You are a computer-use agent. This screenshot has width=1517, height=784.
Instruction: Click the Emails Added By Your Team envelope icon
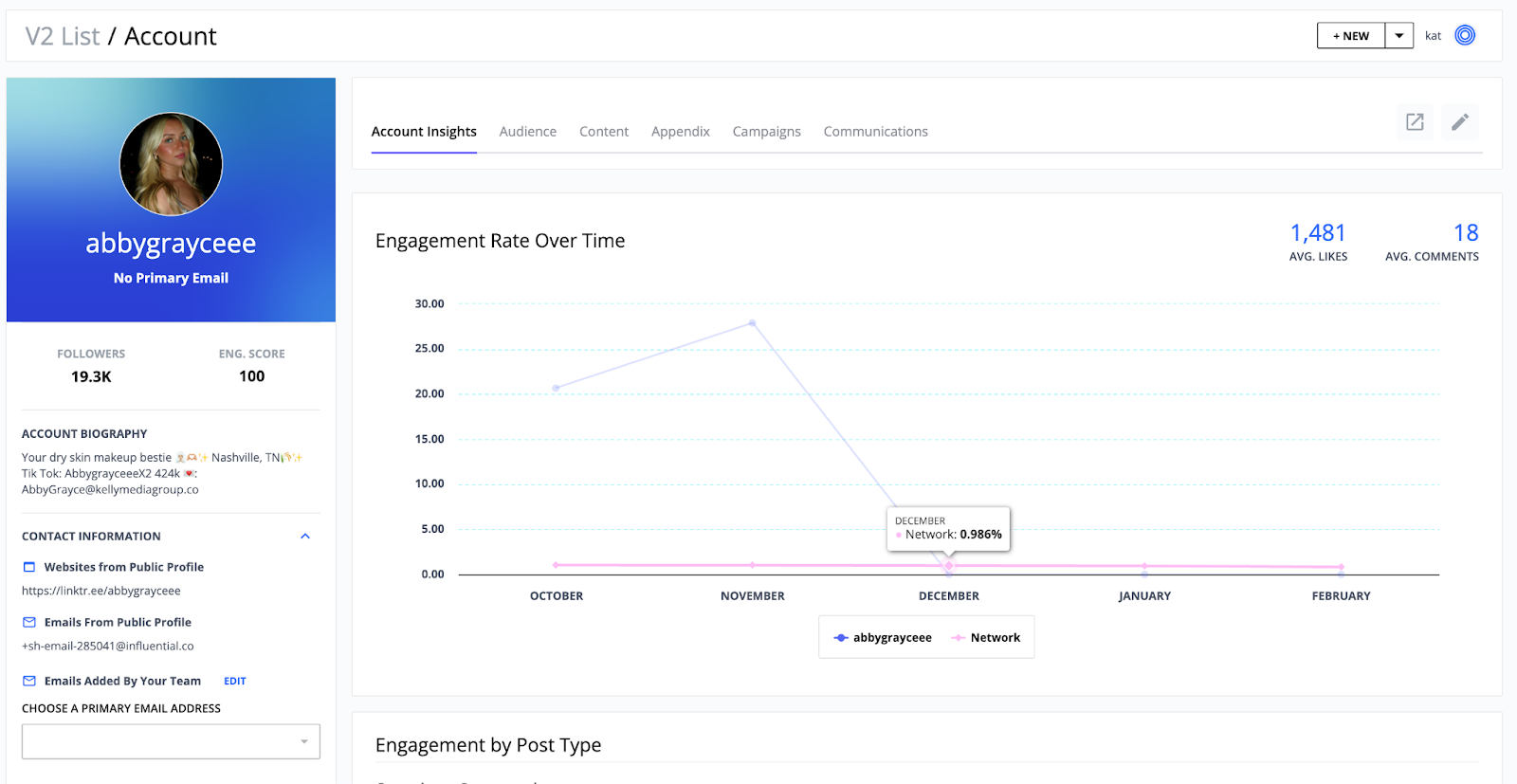[29, 681]
